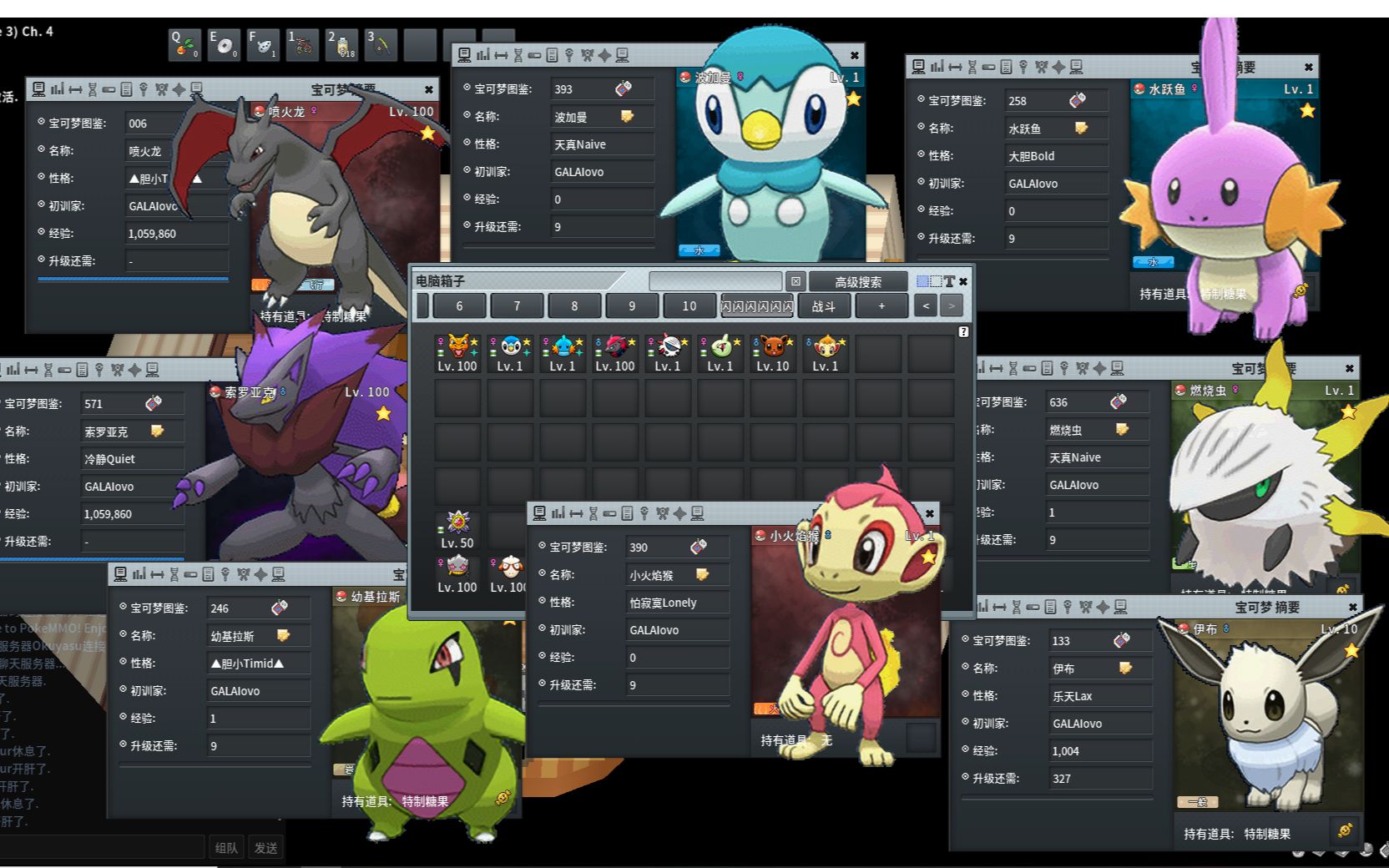
Task: Select the Starmie Lv. 50 box slot
Action: coord(457,530)
